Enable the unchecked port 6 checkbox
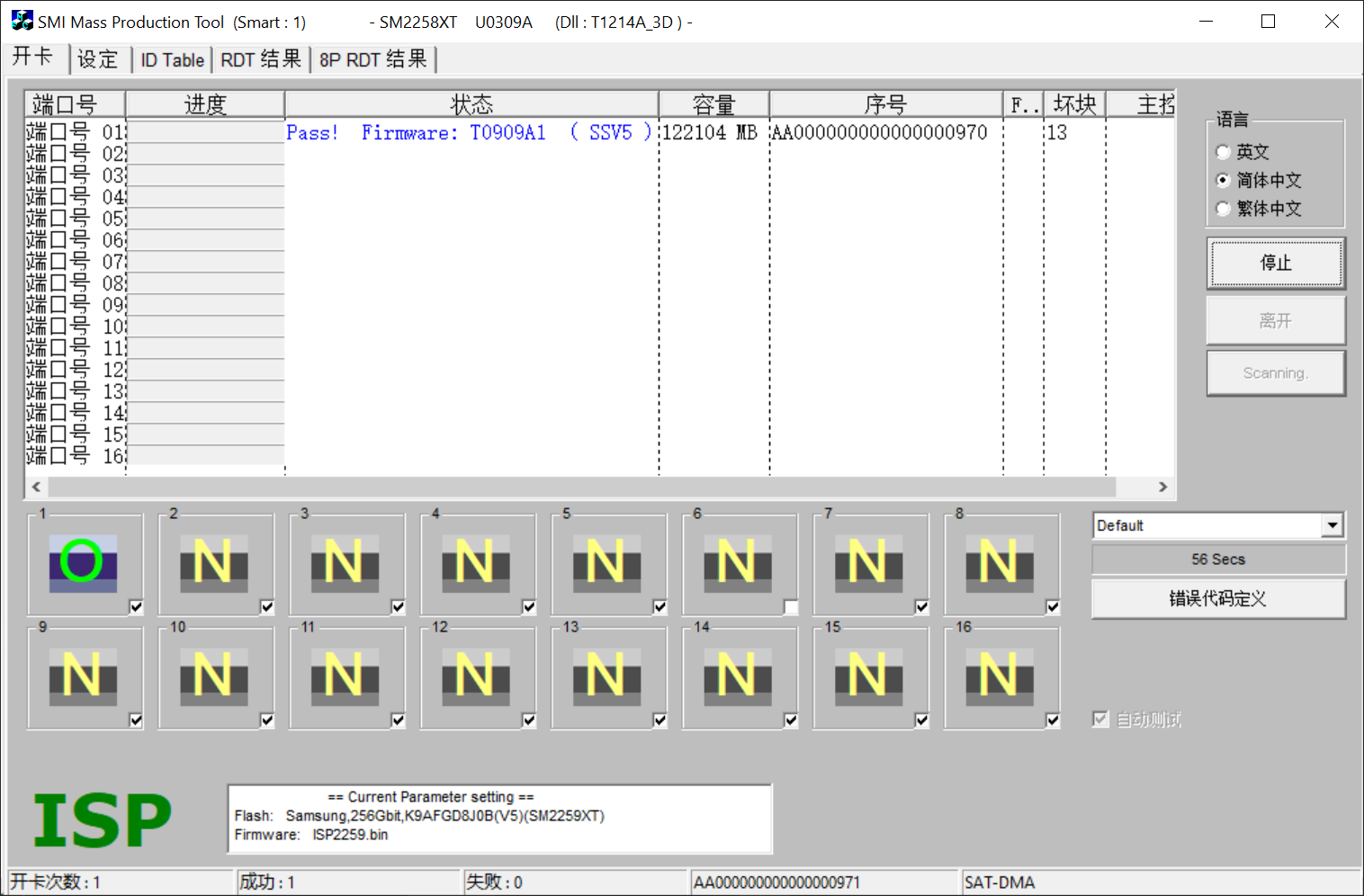The width and height of the screenshot is (1364, 896). pos(791,607)
